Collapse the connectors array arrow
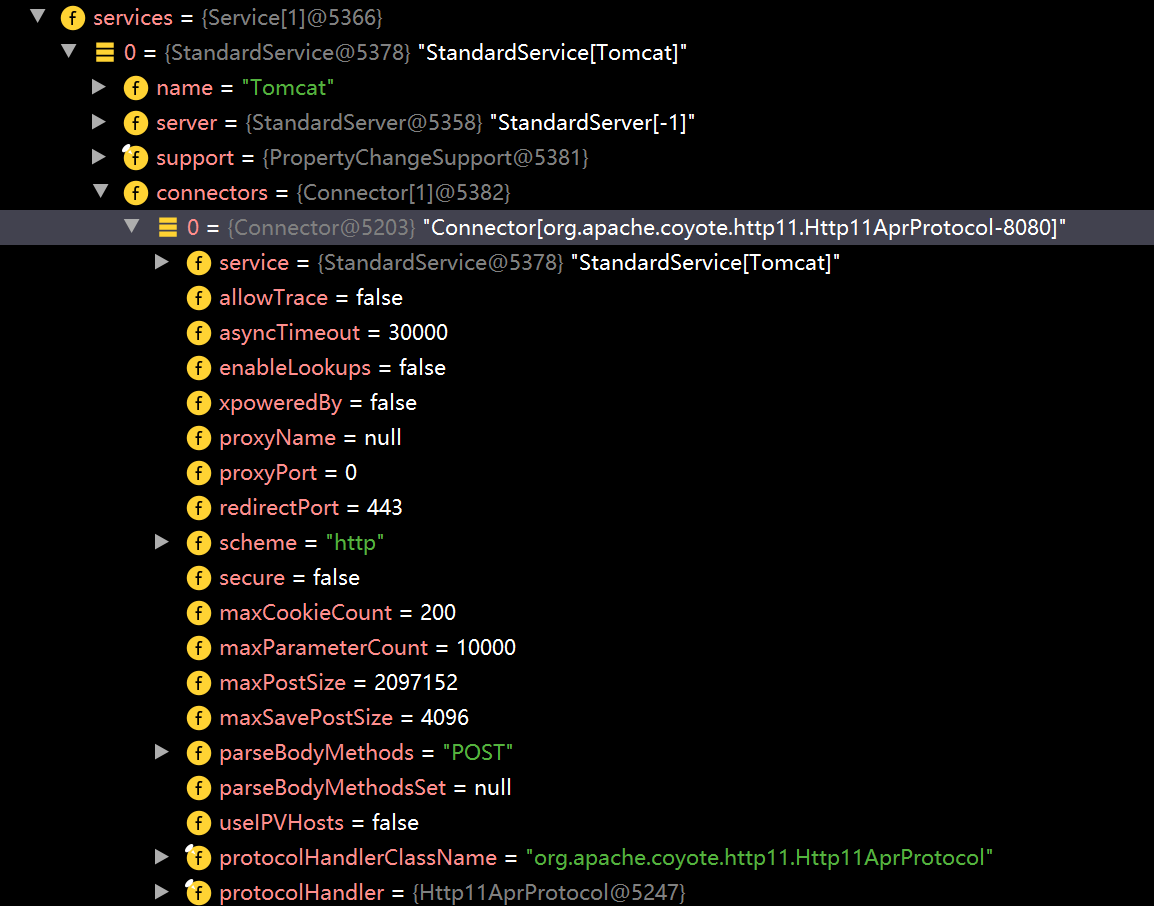Viewport: 1154px width, 906px height. 101,191
